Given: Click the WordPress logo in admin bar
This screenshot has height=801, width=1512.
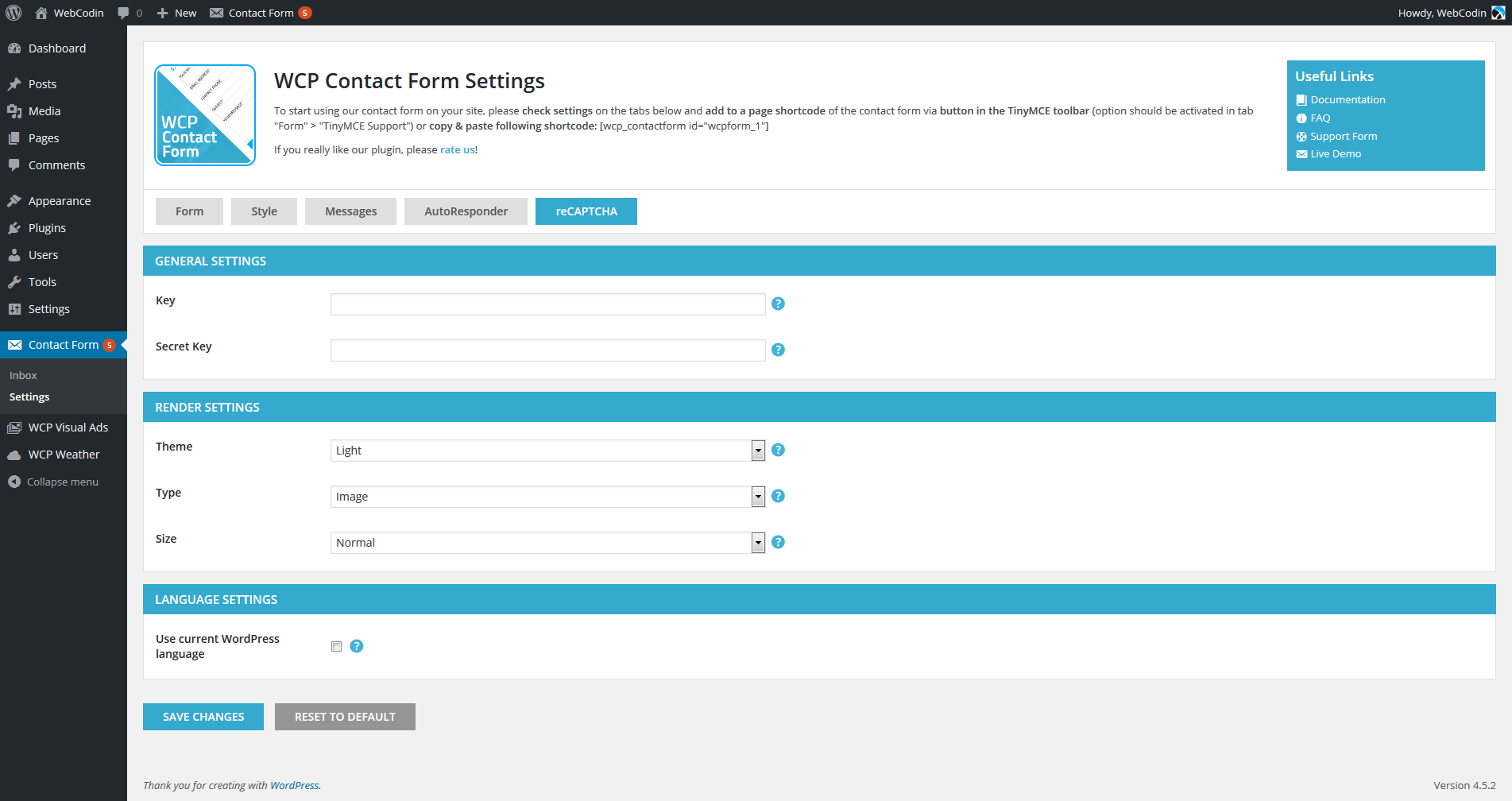Looking at the screenshot, I should [x=14, y=13].
